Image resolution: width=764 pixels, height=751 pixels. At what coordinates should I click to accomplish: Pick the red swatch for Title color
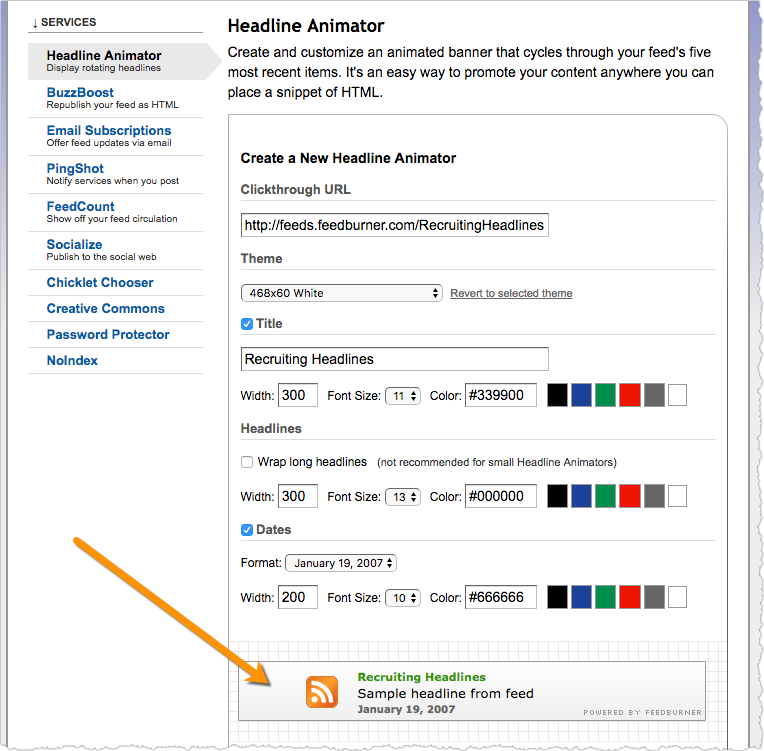tap(630, 395)
